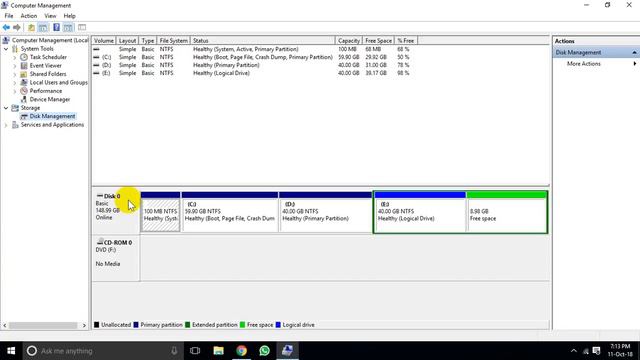Viewport: 640px width, 360px height.
Task: Sort by the Free Space column header
Action: [x=378, y=41]
